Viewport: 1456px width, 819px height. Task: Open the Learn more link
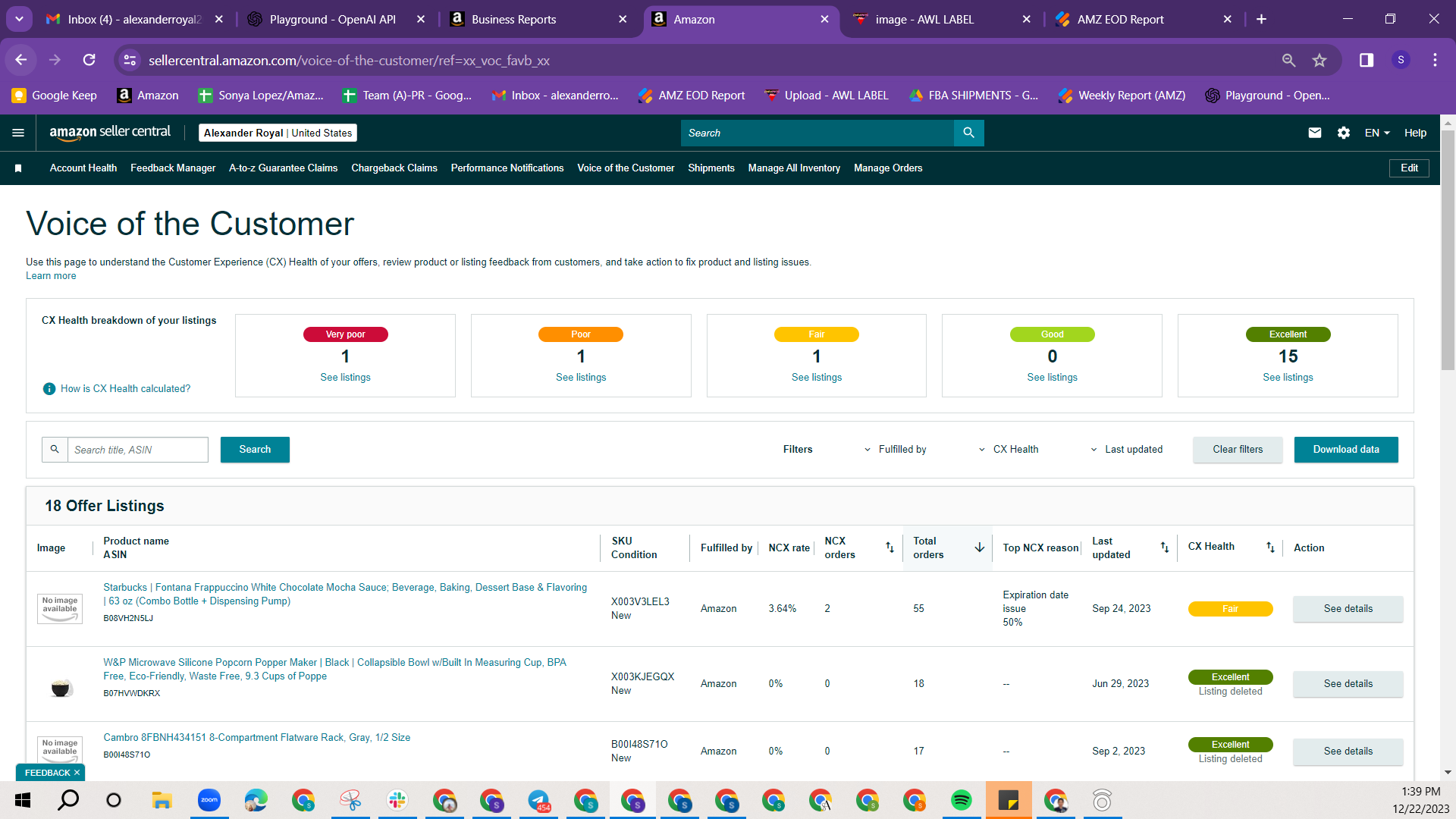tap(51, 276)
